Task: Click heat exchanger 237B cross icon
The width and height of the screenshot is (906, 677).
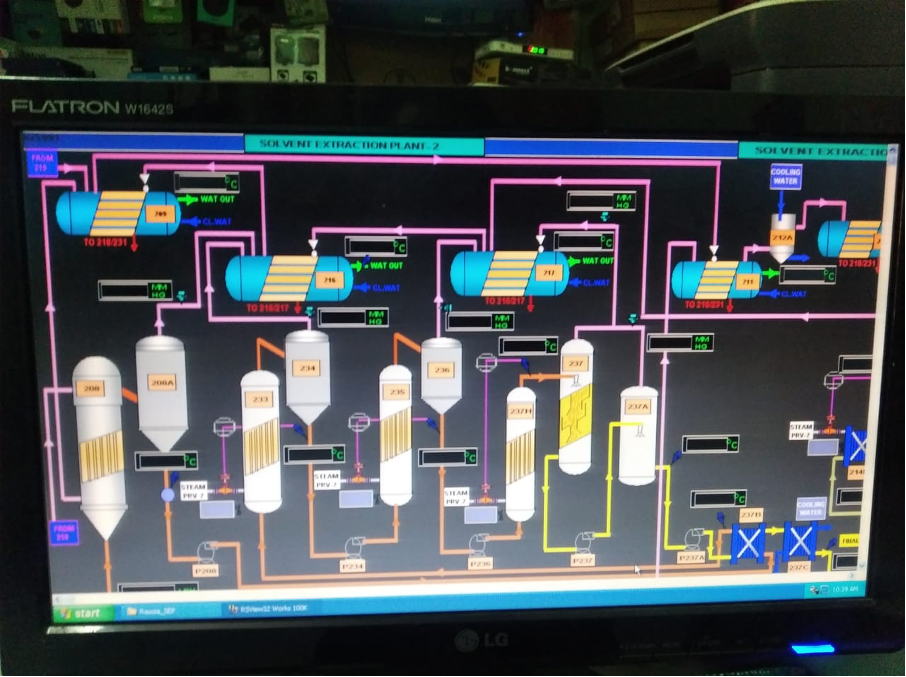Action: [748, 541]
